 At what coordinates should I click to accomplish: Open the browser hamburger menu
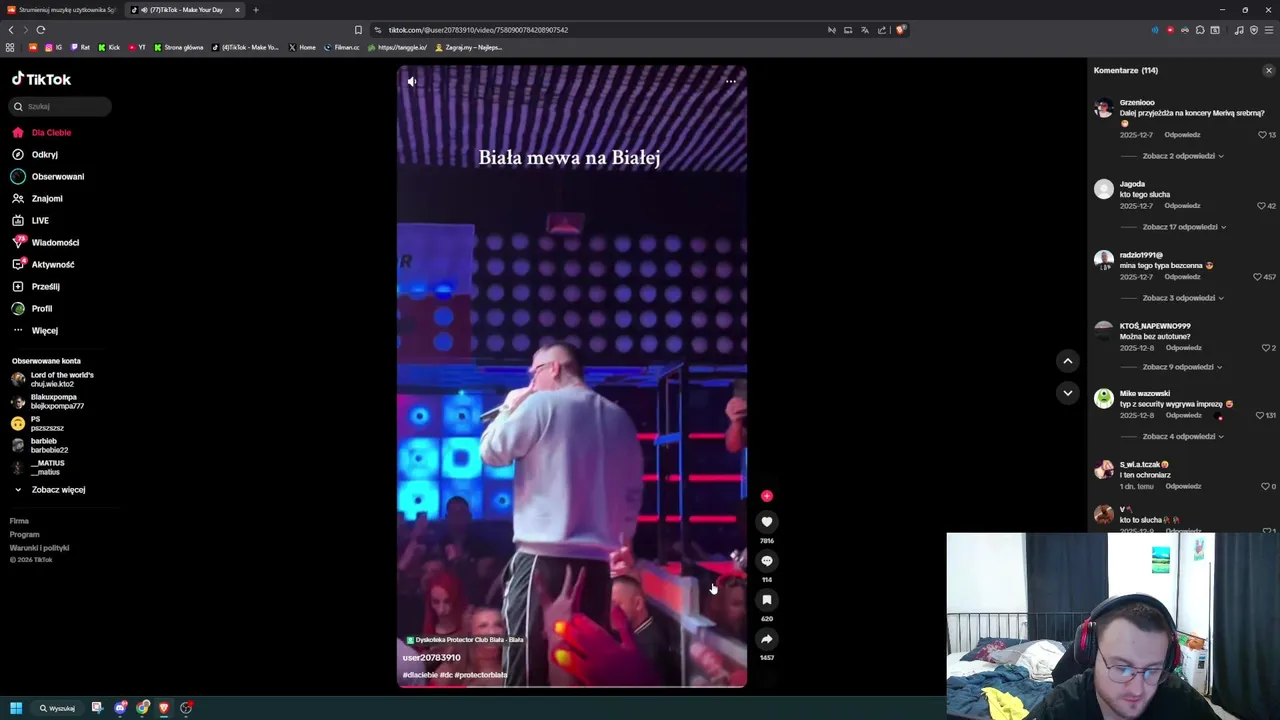coord(1269,30)
